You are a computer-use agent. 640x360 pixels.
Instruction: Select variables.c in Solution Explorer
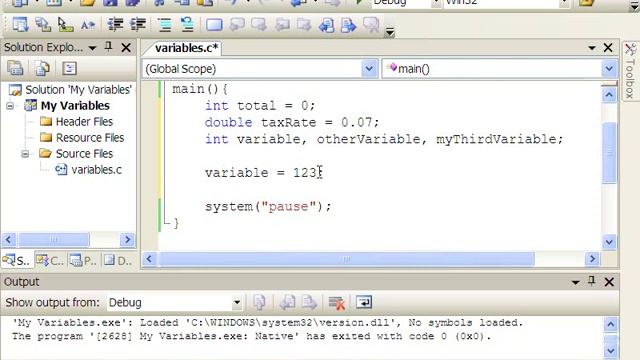click(96, 169)
